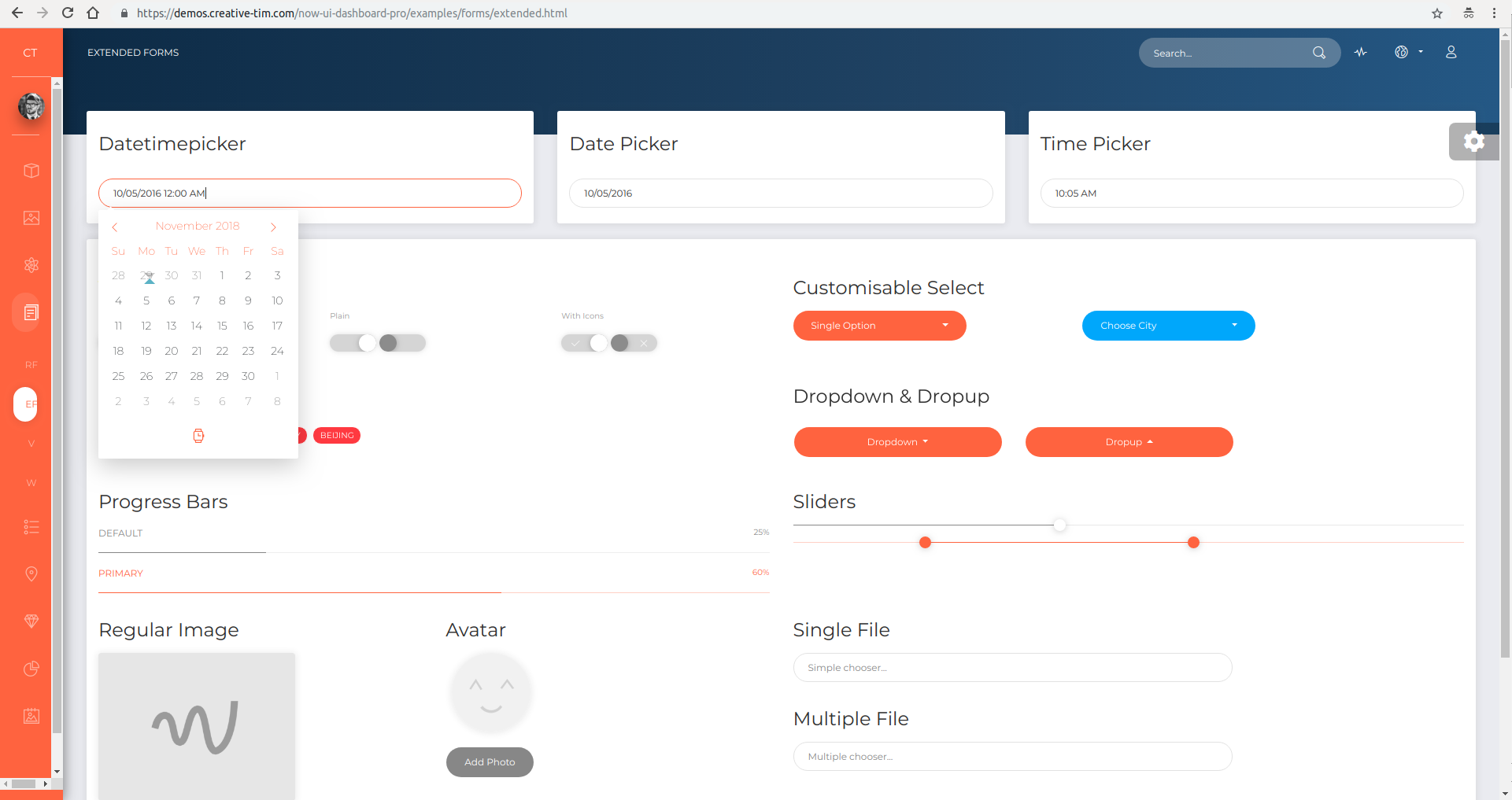Click the single slider white handle

(1060, 525)
